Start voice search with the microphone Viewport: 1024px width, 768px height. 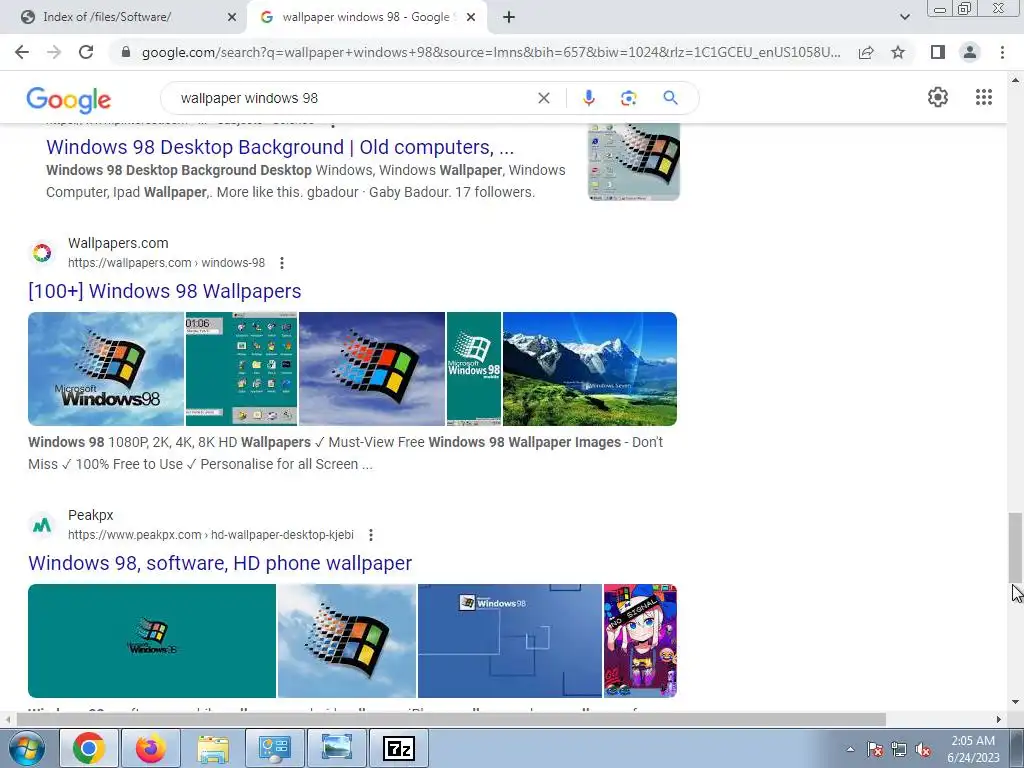(588, 98)
